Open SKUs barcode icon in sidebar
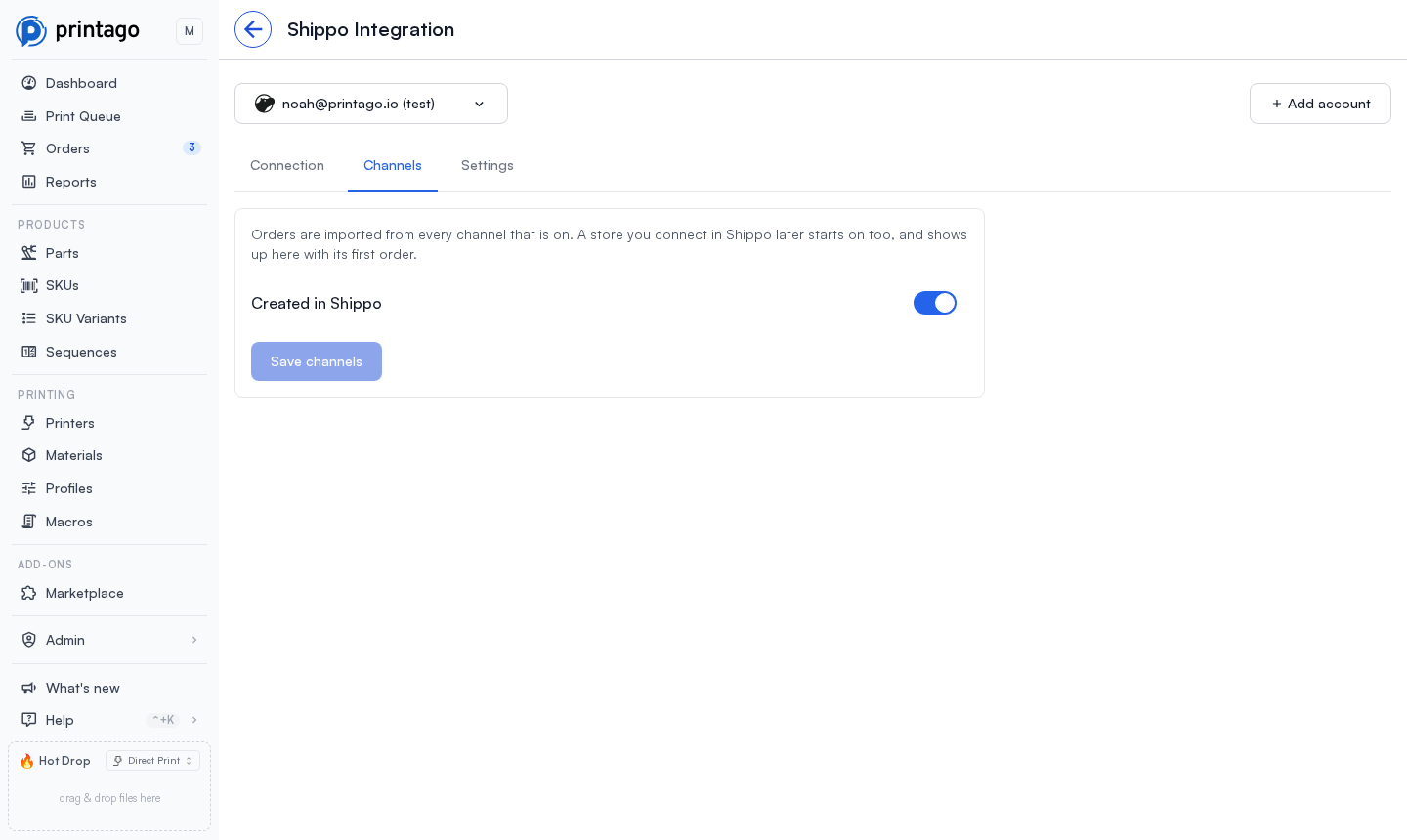Viewport: 1407px width, 840px height. (29, 285)
